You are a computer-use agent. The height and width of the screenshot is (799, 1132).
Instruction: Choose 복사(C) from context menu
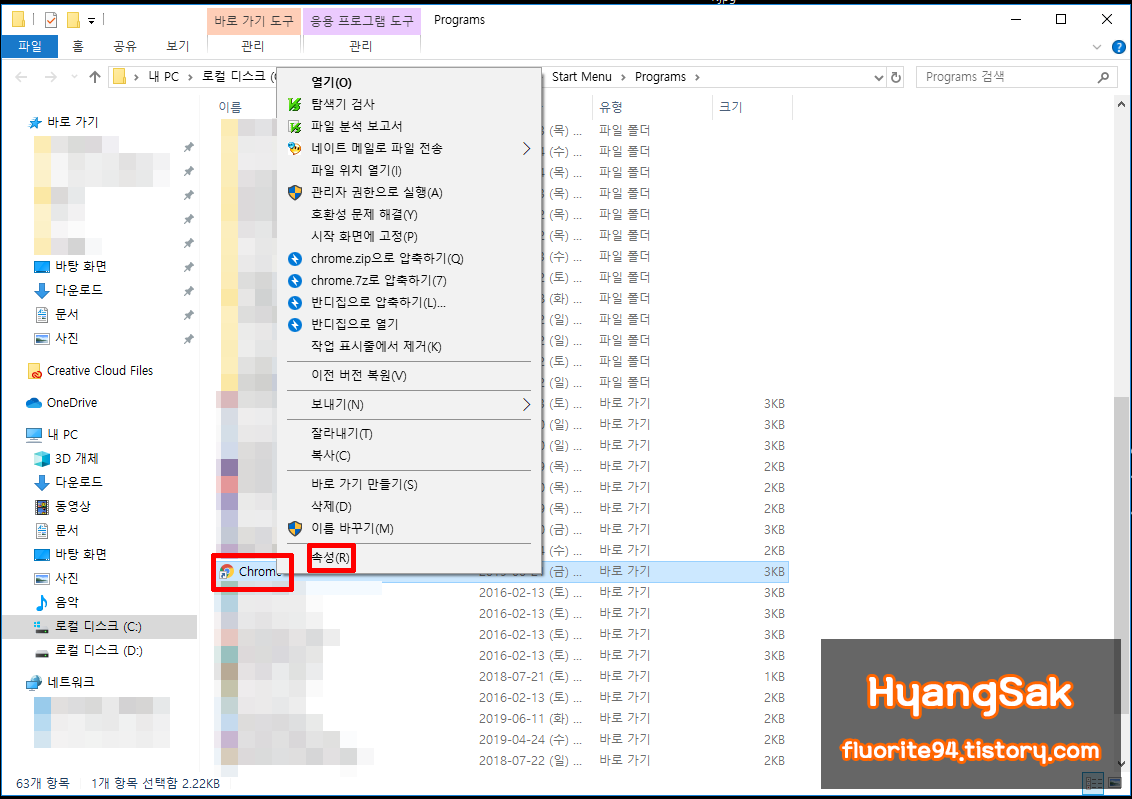pos(331,455)
